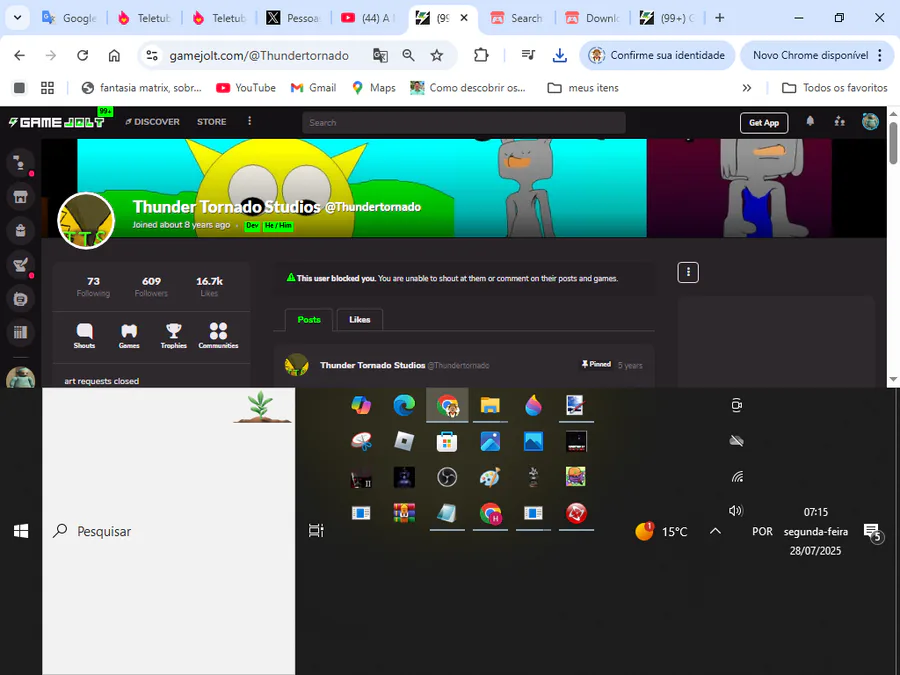Launch OBS Studio from the taskbar
Screen dimensions: 900x675
447,477
